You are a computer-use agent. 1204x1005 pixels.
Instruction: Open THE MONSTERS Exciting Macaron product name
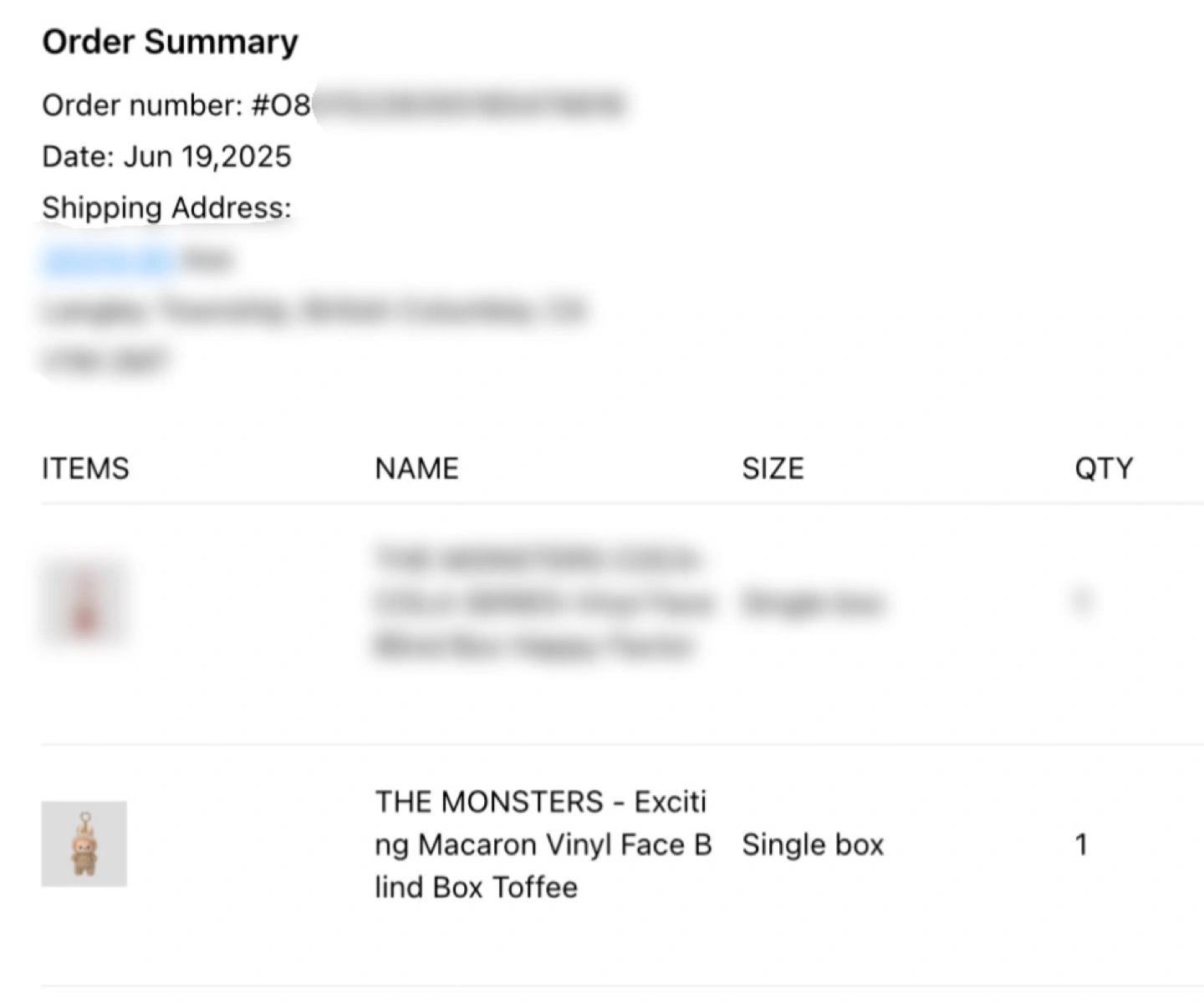[543, 844]
